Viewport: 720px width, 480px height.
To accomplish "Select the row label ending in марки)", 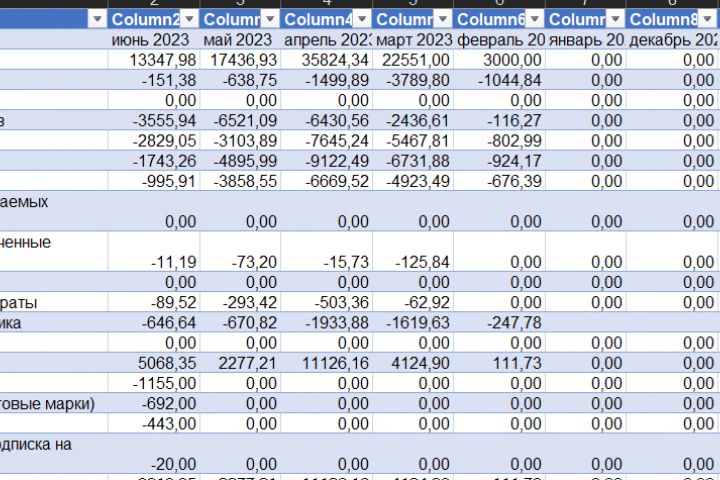I will pyautogui.click(x=54, y=403).
